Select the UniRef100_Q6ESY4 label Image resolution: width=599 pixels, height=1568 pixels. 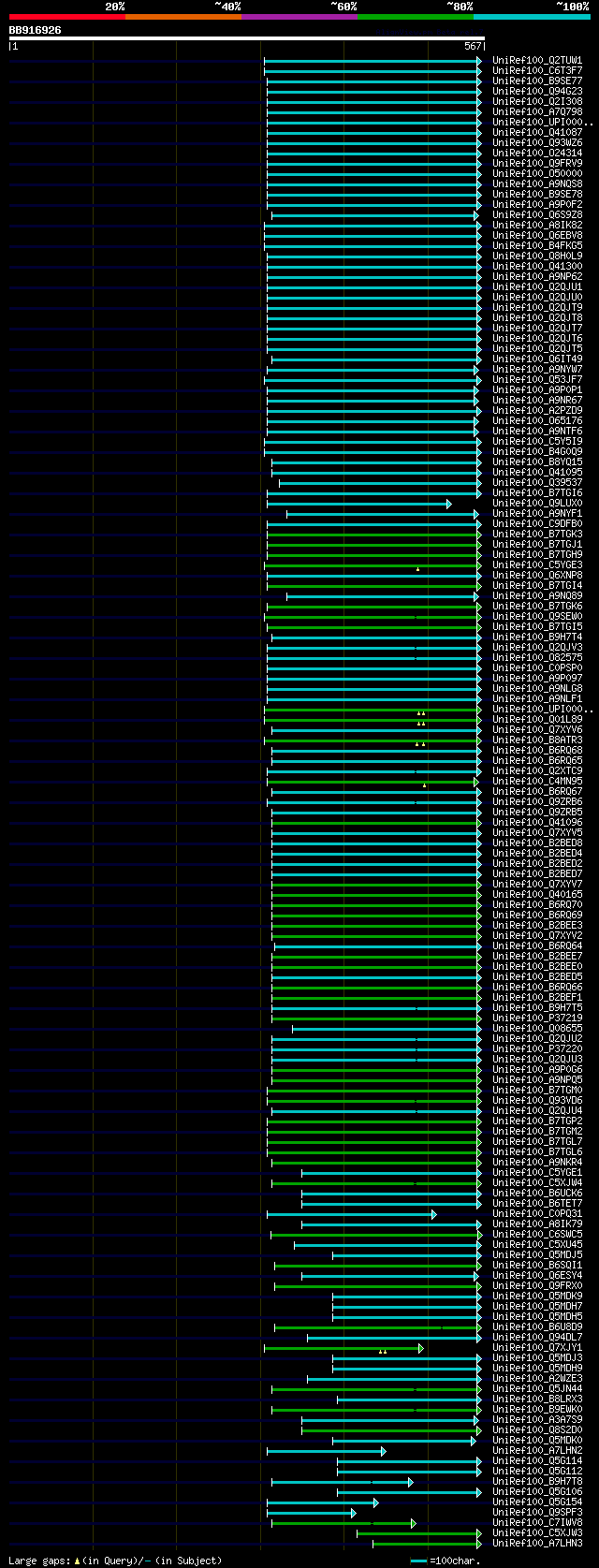point(537,1275)
